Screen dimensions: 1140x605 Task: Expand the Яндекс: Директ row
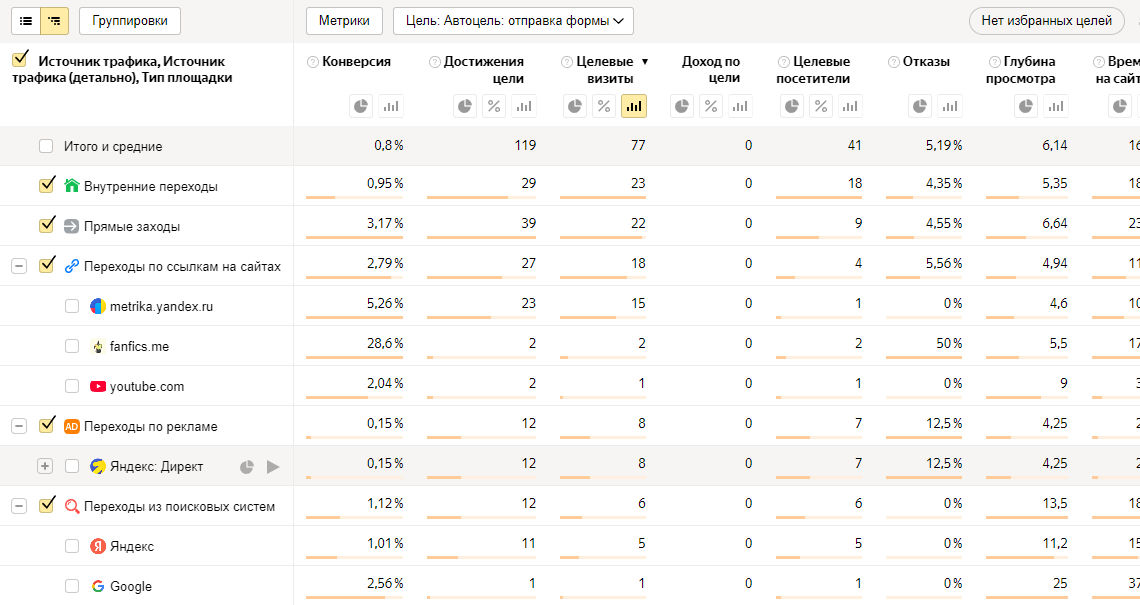[x=44, y=466]
